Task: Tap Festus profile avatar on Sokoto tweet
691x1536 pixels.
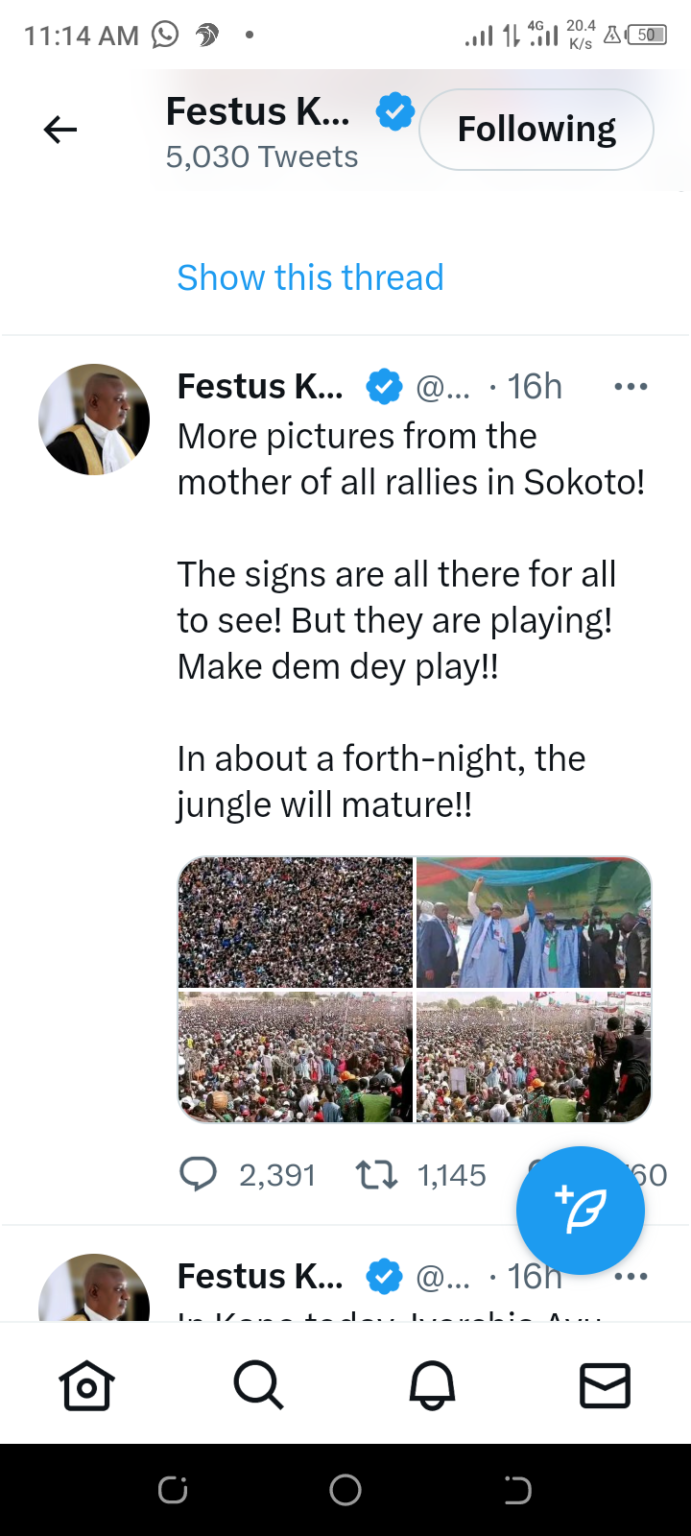Action: pyautogui.click(x=94, y=419)
